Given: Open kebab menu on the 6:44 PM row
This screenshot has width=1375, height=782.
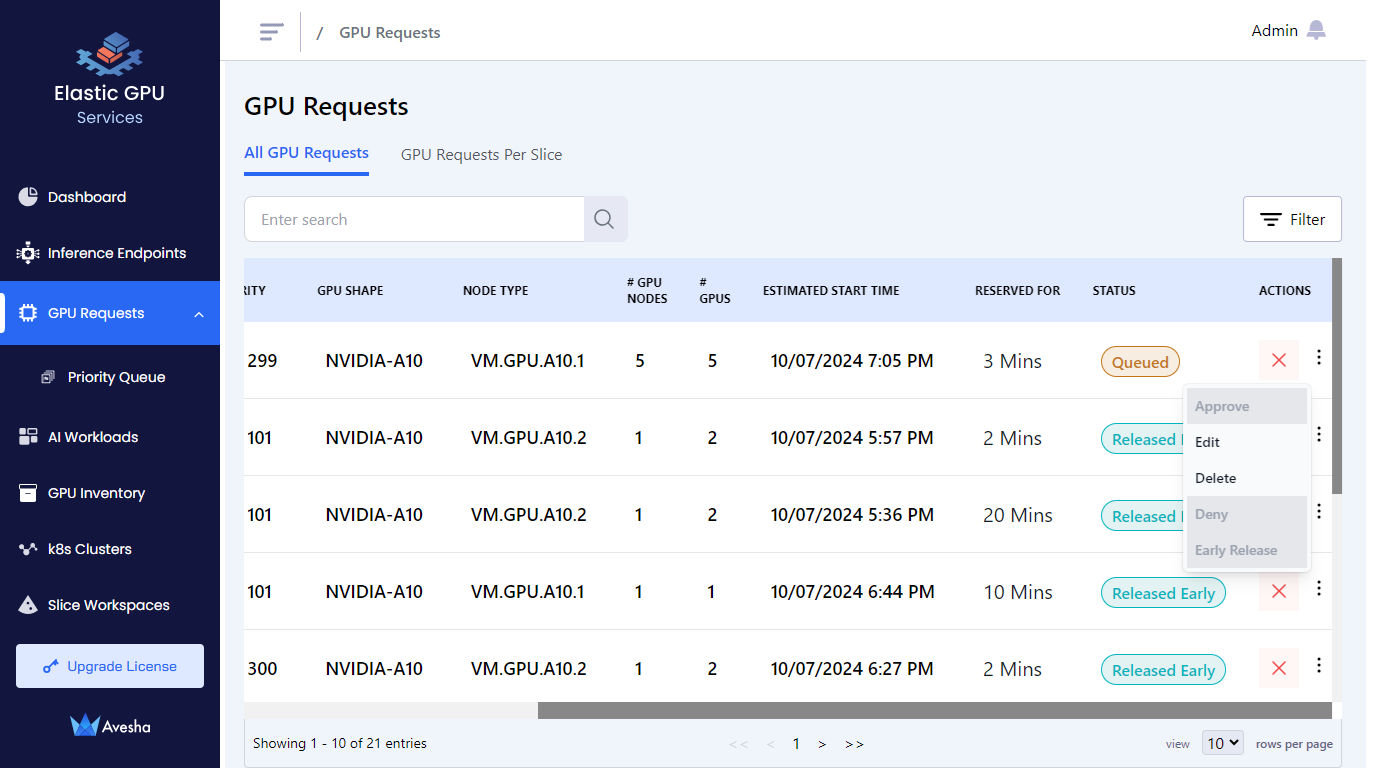Looking at the screenshot, I should pos(1319,588).
